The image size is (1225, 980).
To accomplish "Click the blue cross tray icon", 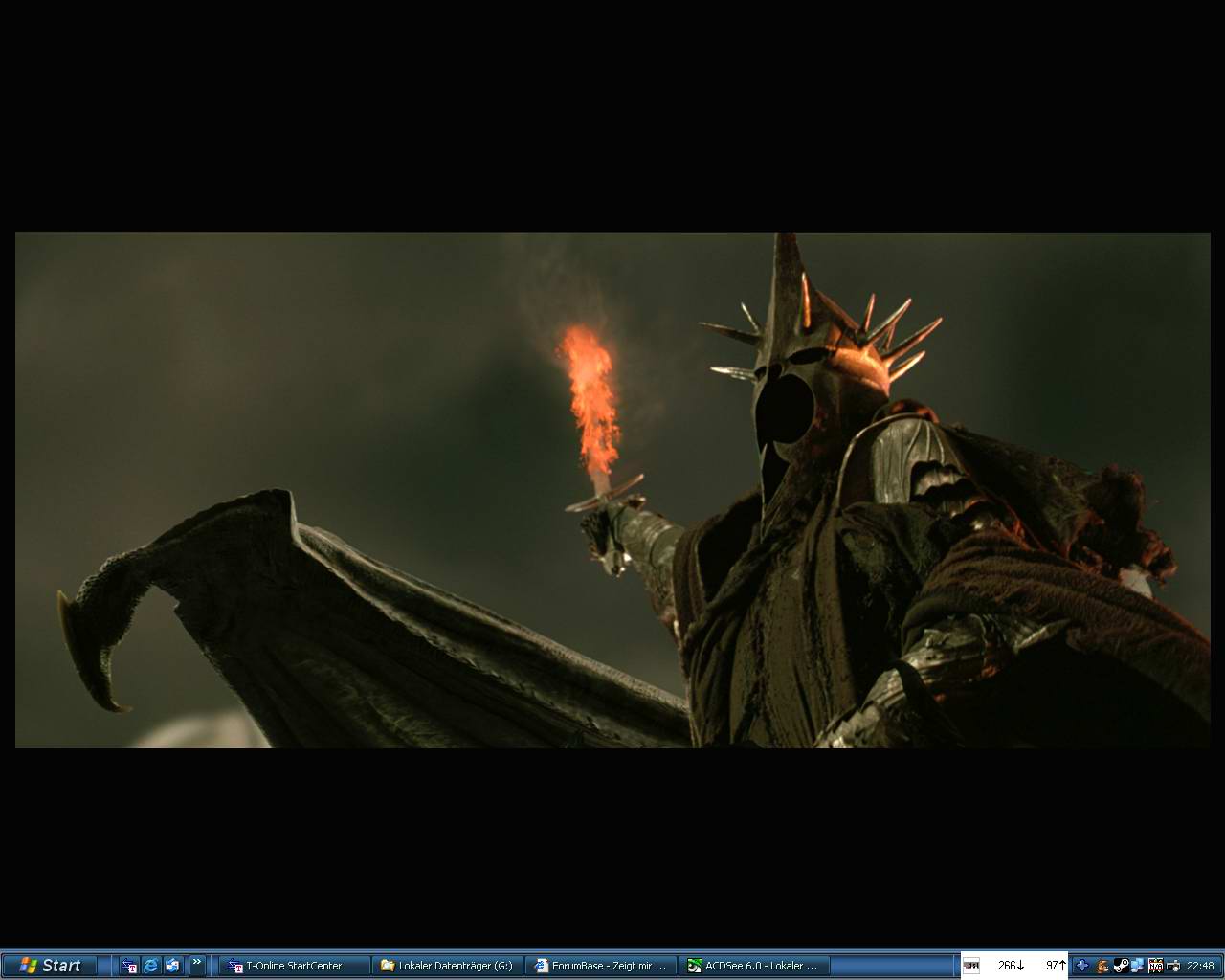I will (1082, 966).
